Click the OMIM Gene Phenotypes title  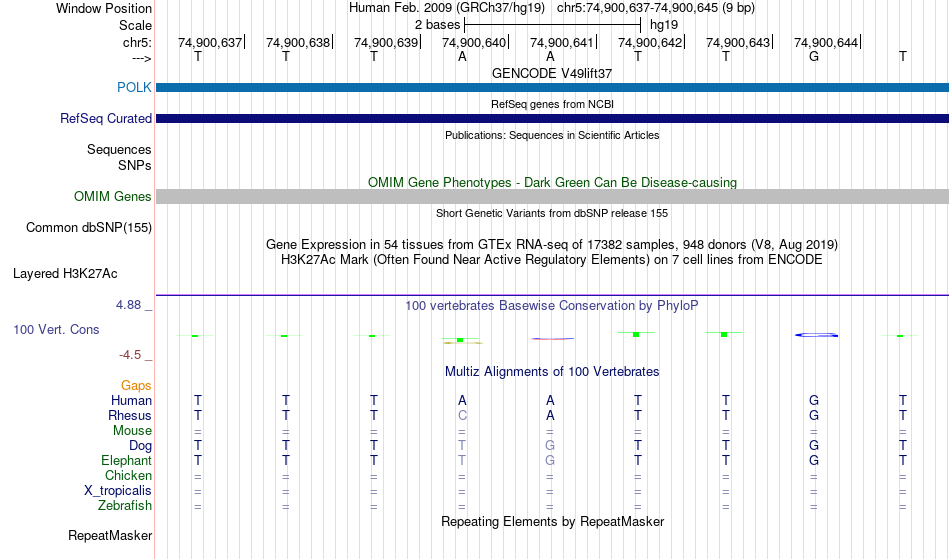[x=552, y=182]
